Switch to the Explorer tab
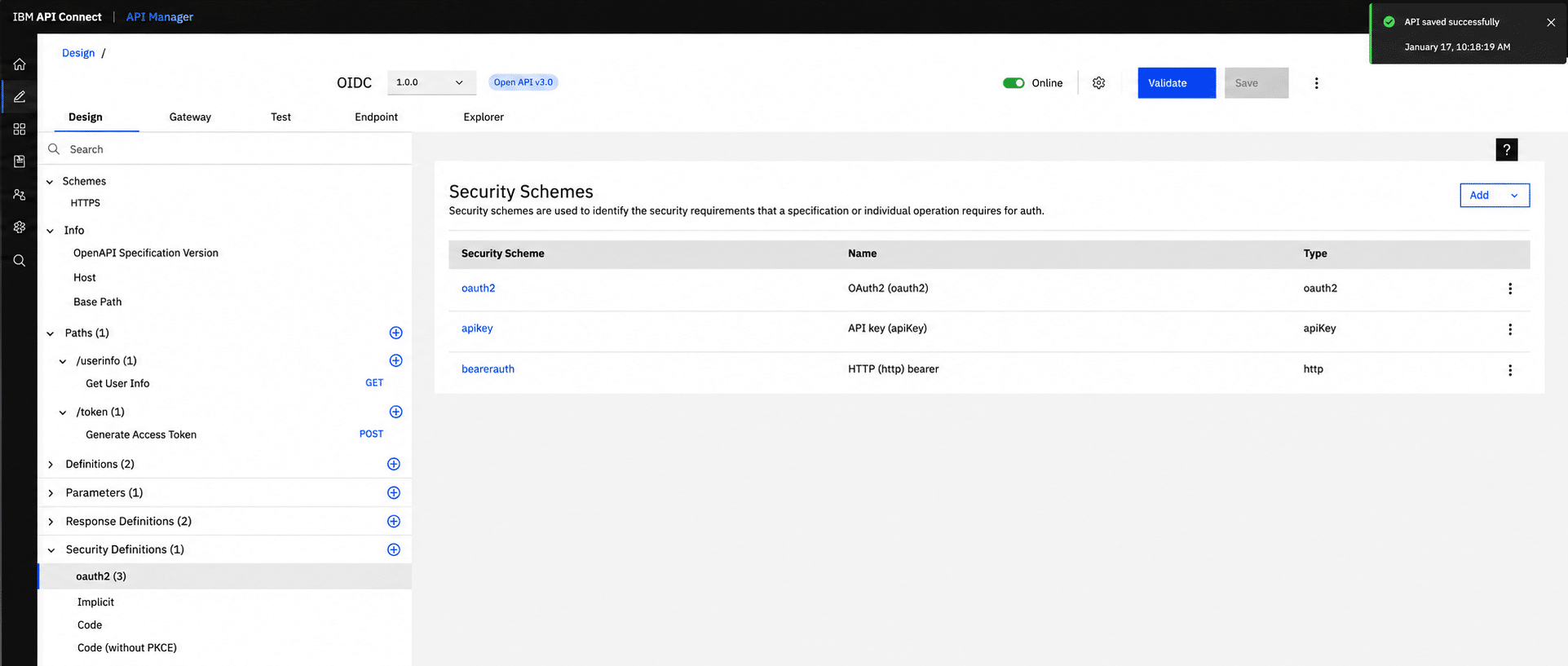The height and width of the screenshot is (666, 1568). (x=484, y=117)
